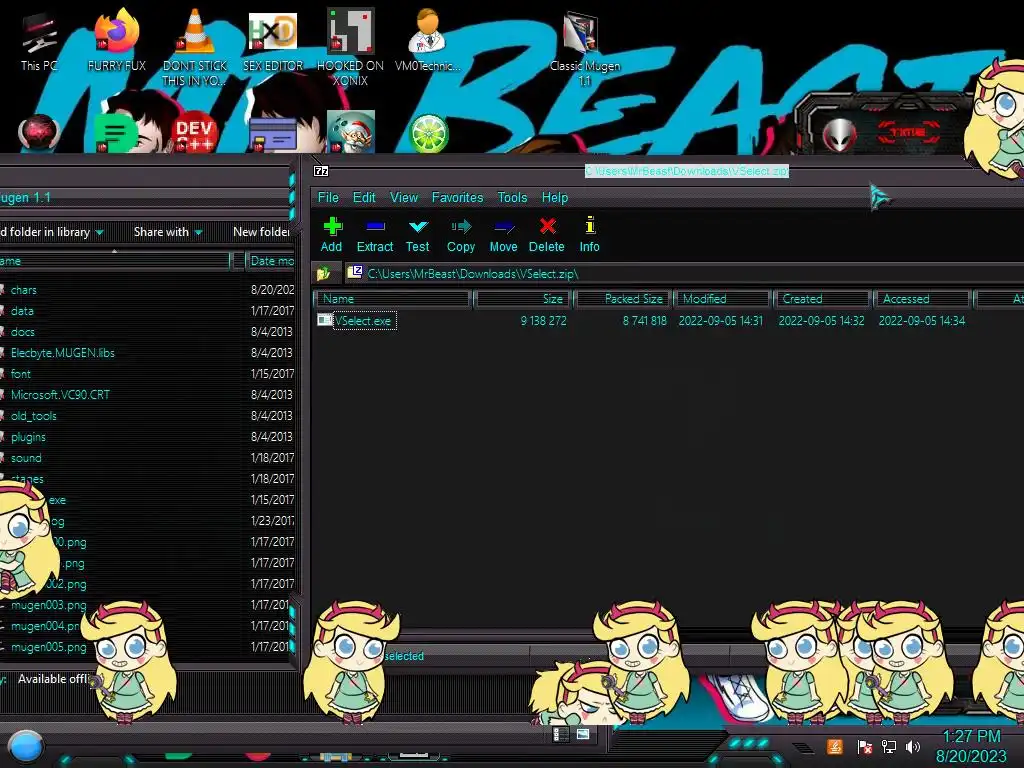This screenshot has height=768, width=1024.
Task: Open Action Center flag tray icon
Action: [865, 746]
